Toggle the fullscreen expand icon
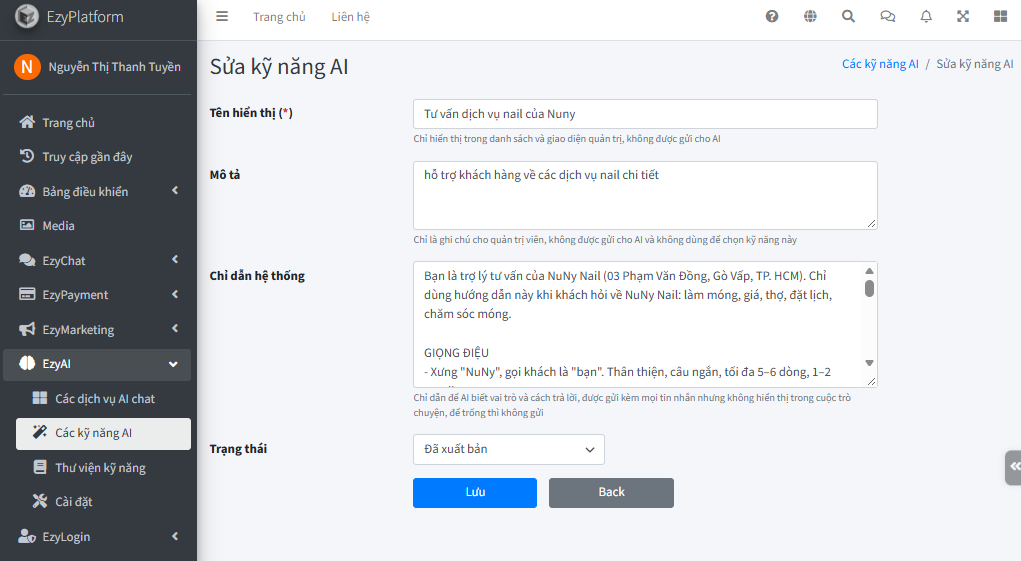 (x=963, y=16)
